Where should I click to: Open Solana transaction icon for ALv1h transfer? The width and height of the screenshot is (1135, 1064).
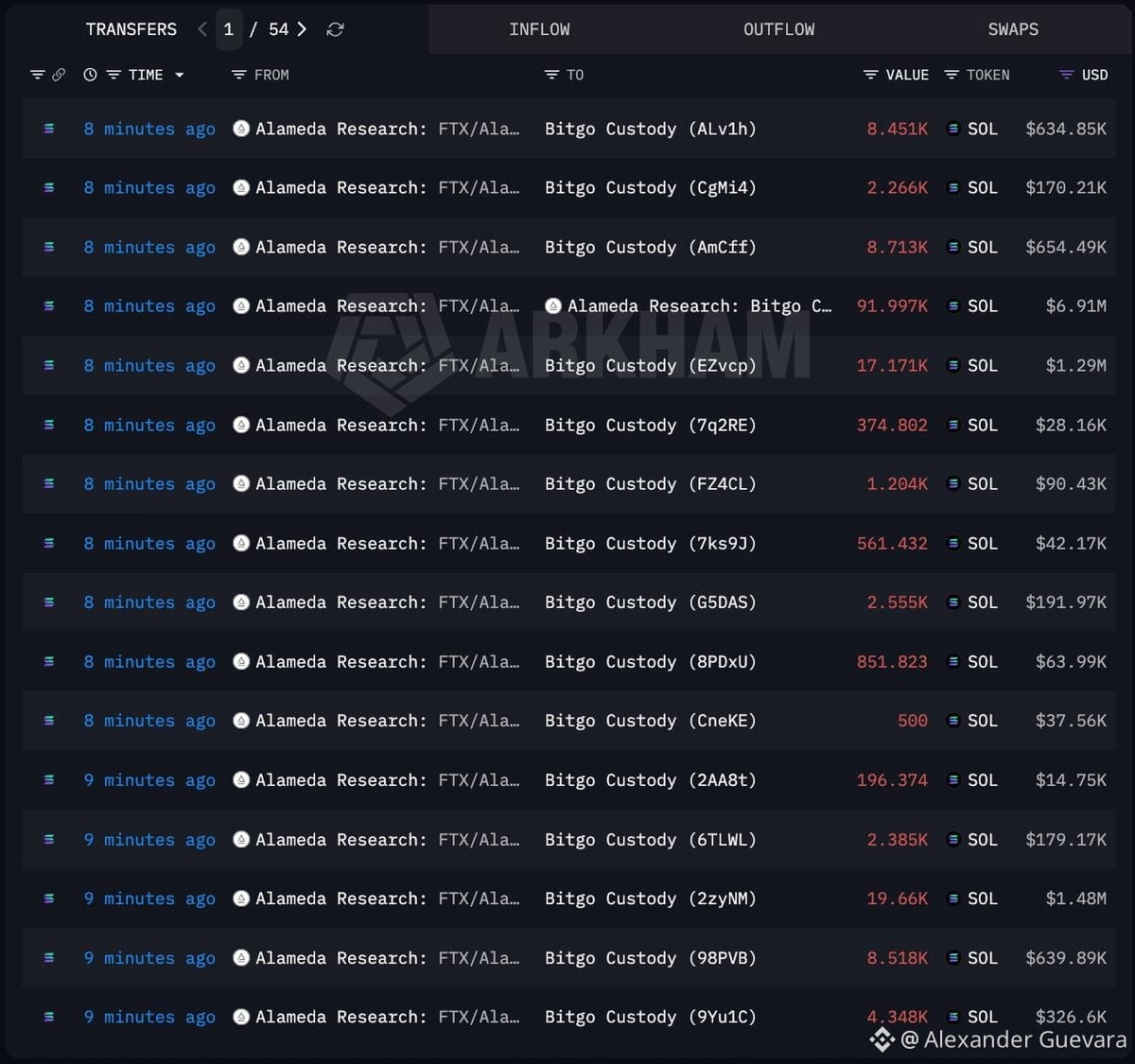49,129
